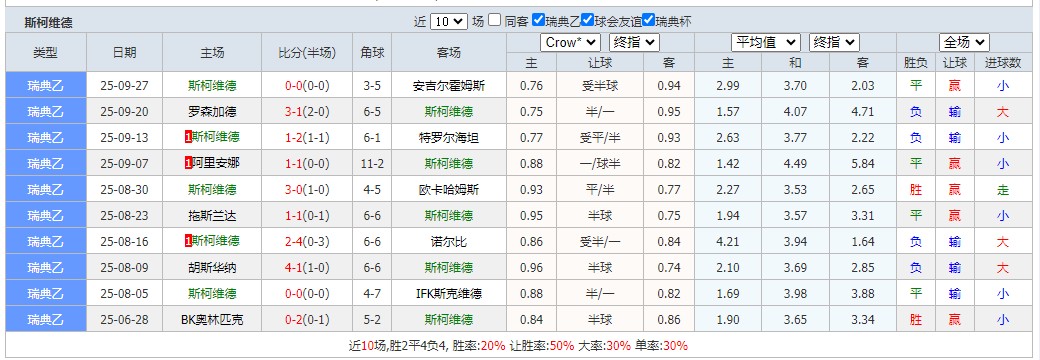Open team 胡斯华纳
Viewport: 1040px width, 360px height.
212,267
